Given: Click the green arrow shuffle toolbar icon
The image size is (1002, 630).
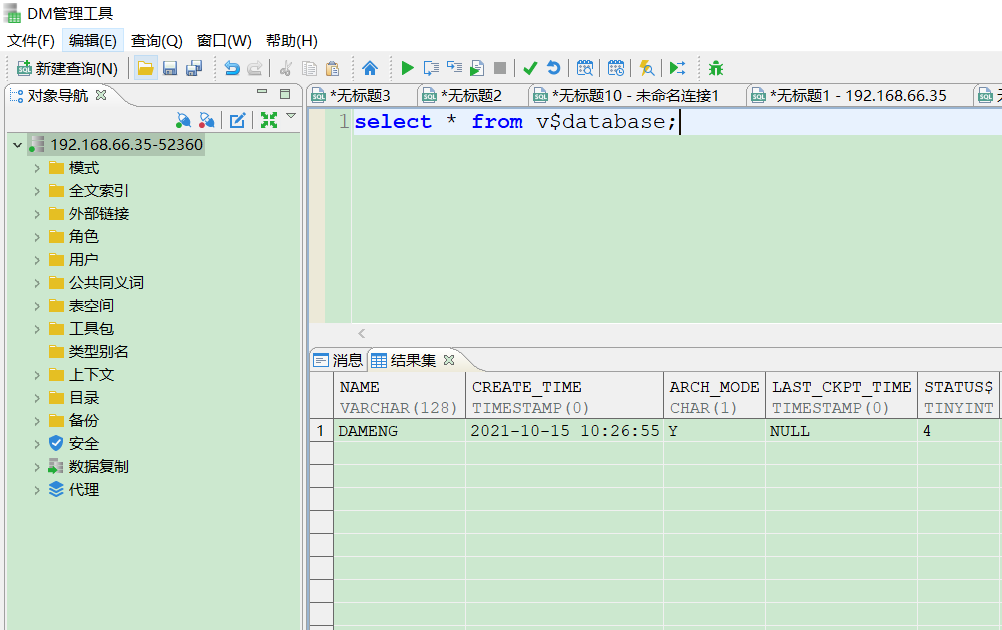Looking at the screenshot, I should pos(677,68).
